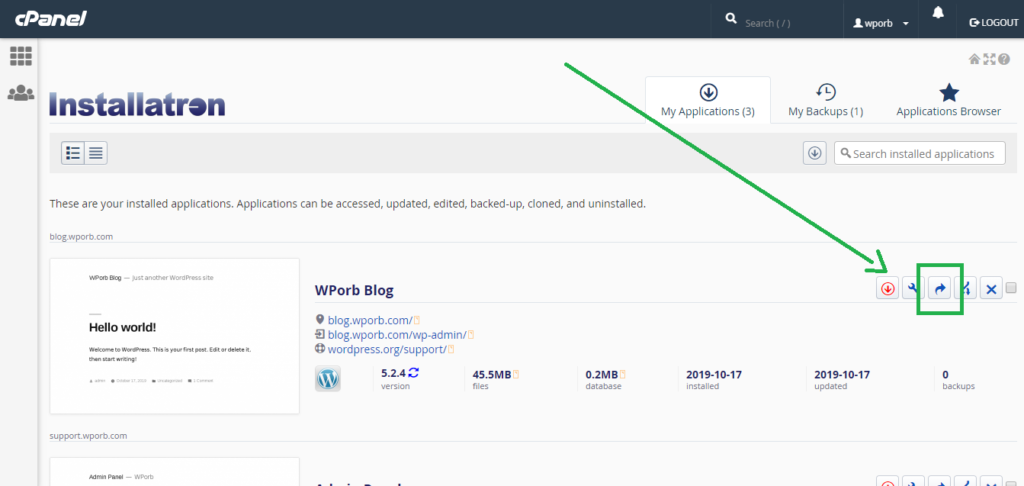Image resolution: width=1024 pixels, height=486 pixels.
Task: Click the blog.wporb.com section heading
Action: [x=82, y=236]
